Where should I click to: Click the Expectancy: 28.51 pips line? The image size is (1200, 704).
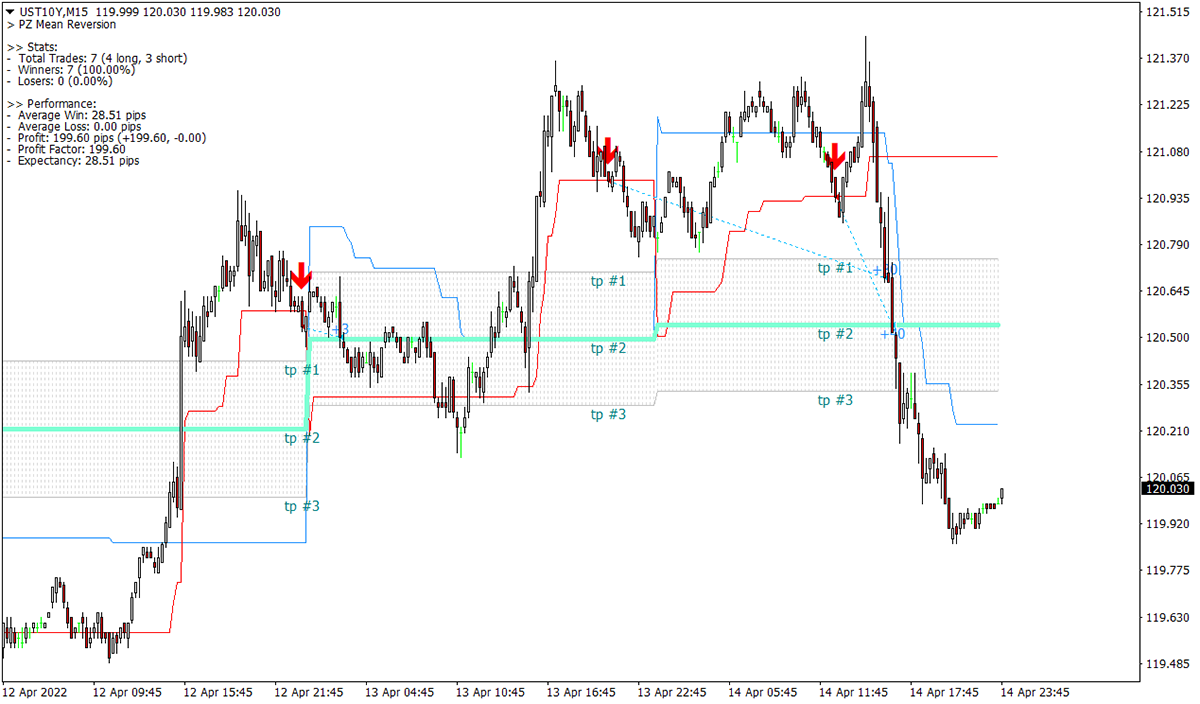point(73,160)
